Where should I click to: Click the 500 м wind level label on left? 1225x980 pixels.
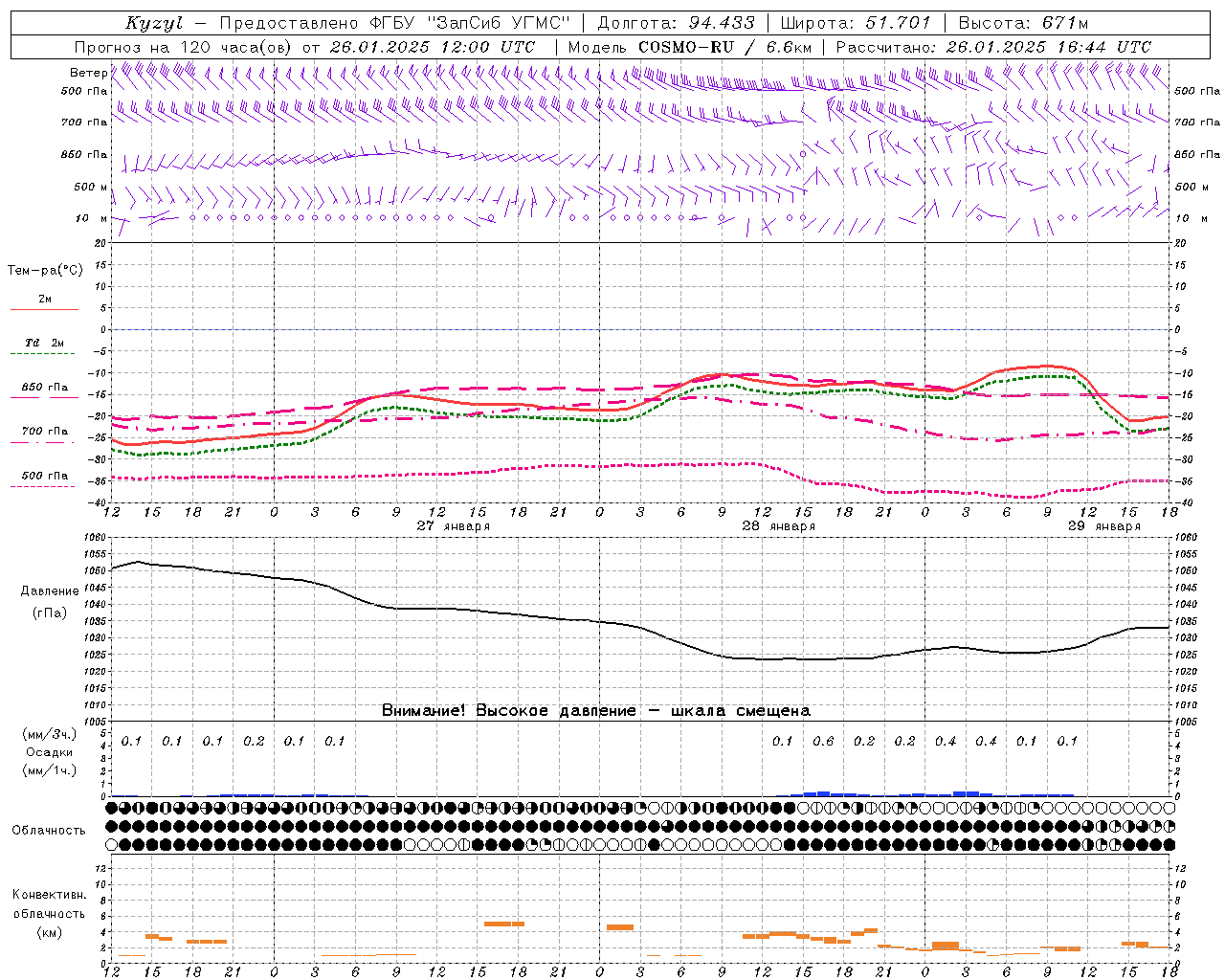[90, 187]
